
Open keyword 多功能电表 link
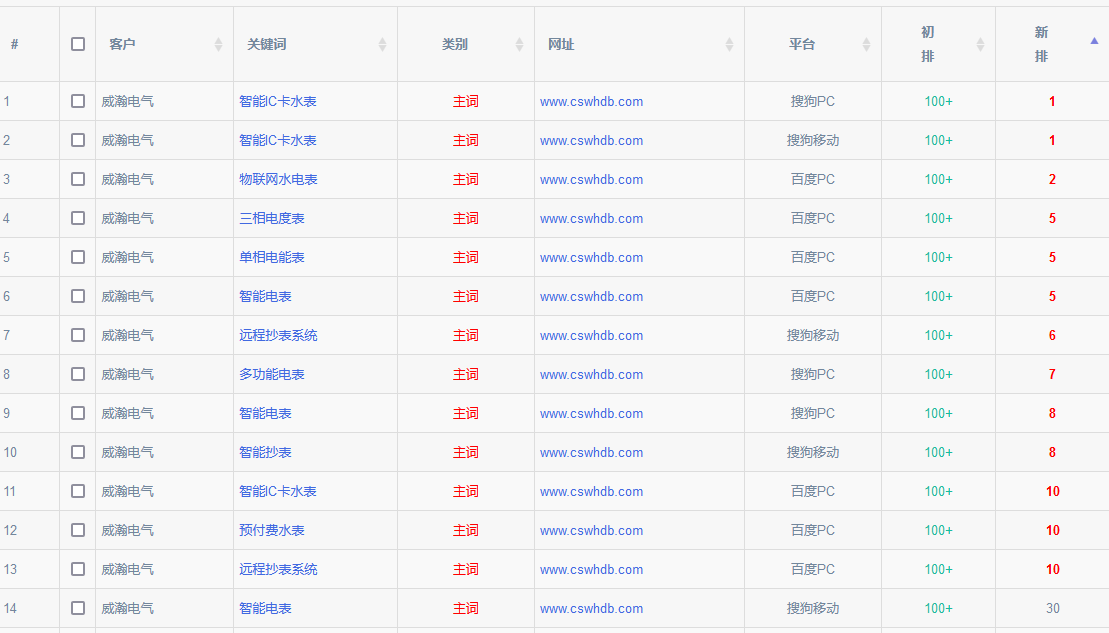(x=272, y=374)
